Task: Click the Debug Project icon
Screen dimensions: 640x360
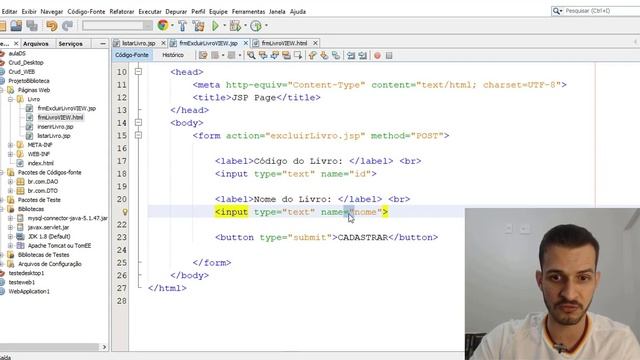Action: click(x=235, y=26)
